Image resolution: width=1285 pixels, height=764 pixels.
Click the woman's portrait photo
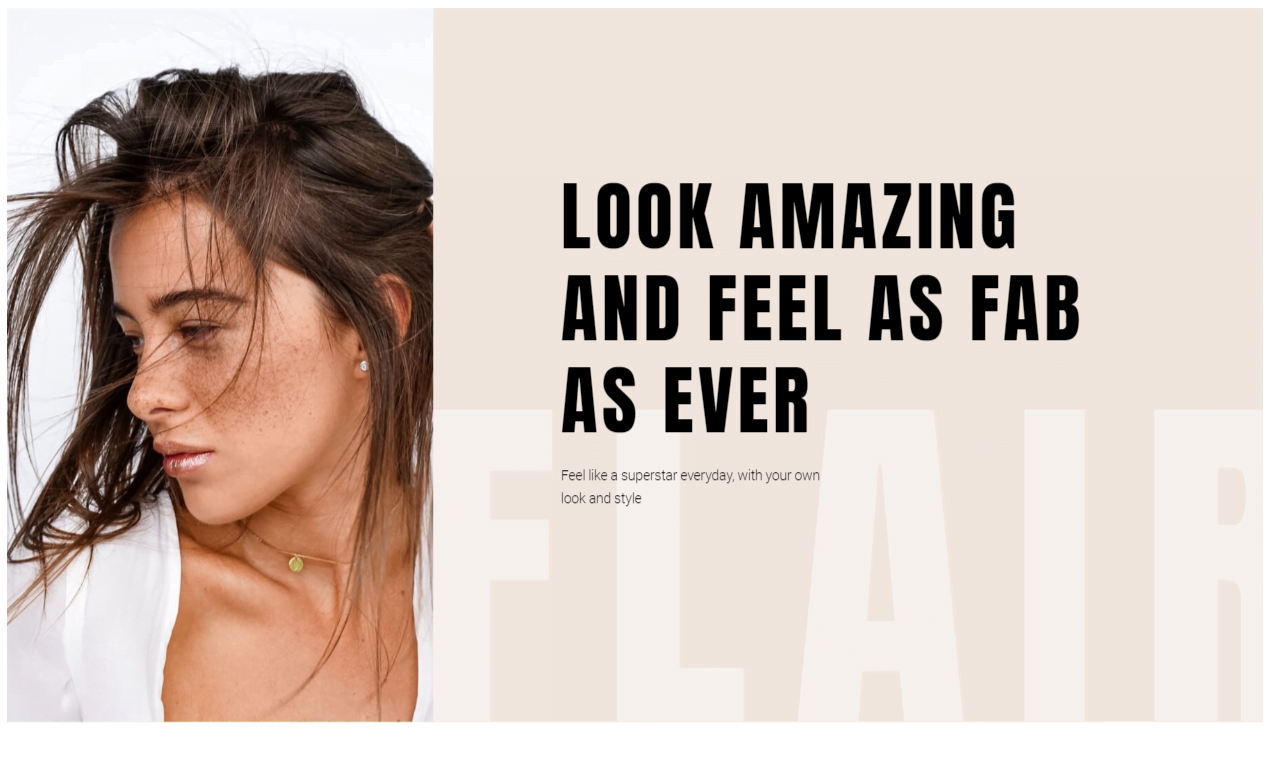tap(220, 365)
